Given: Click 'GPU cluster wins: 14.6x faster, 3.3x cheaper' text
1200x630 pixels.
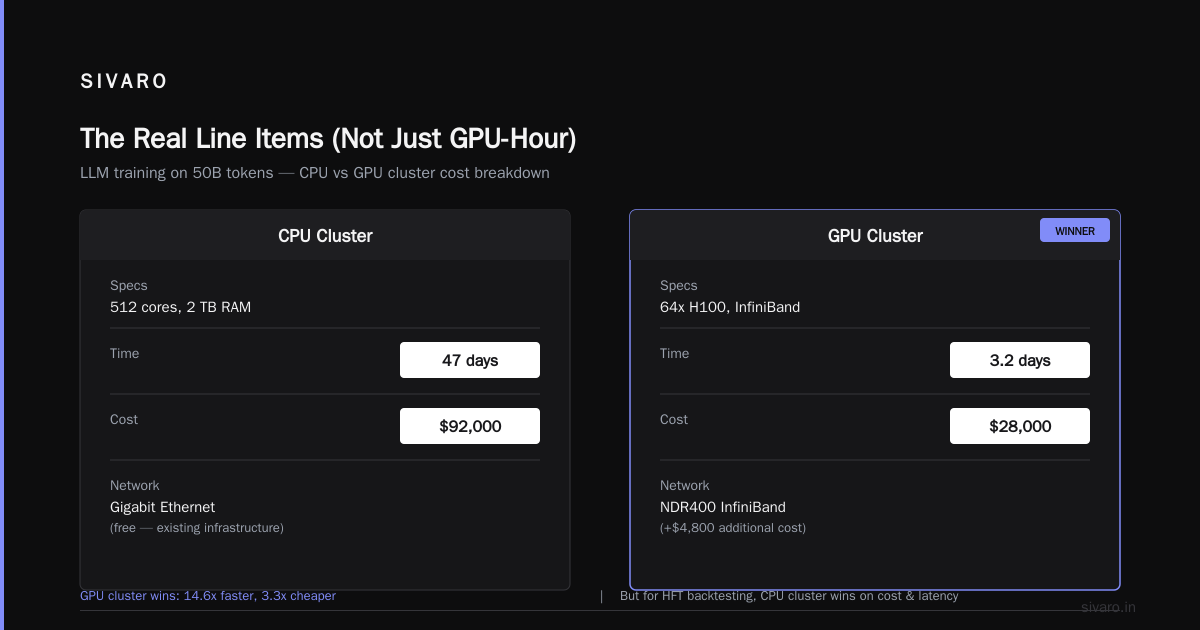Looking at the screenshot, I should (208, 596).
